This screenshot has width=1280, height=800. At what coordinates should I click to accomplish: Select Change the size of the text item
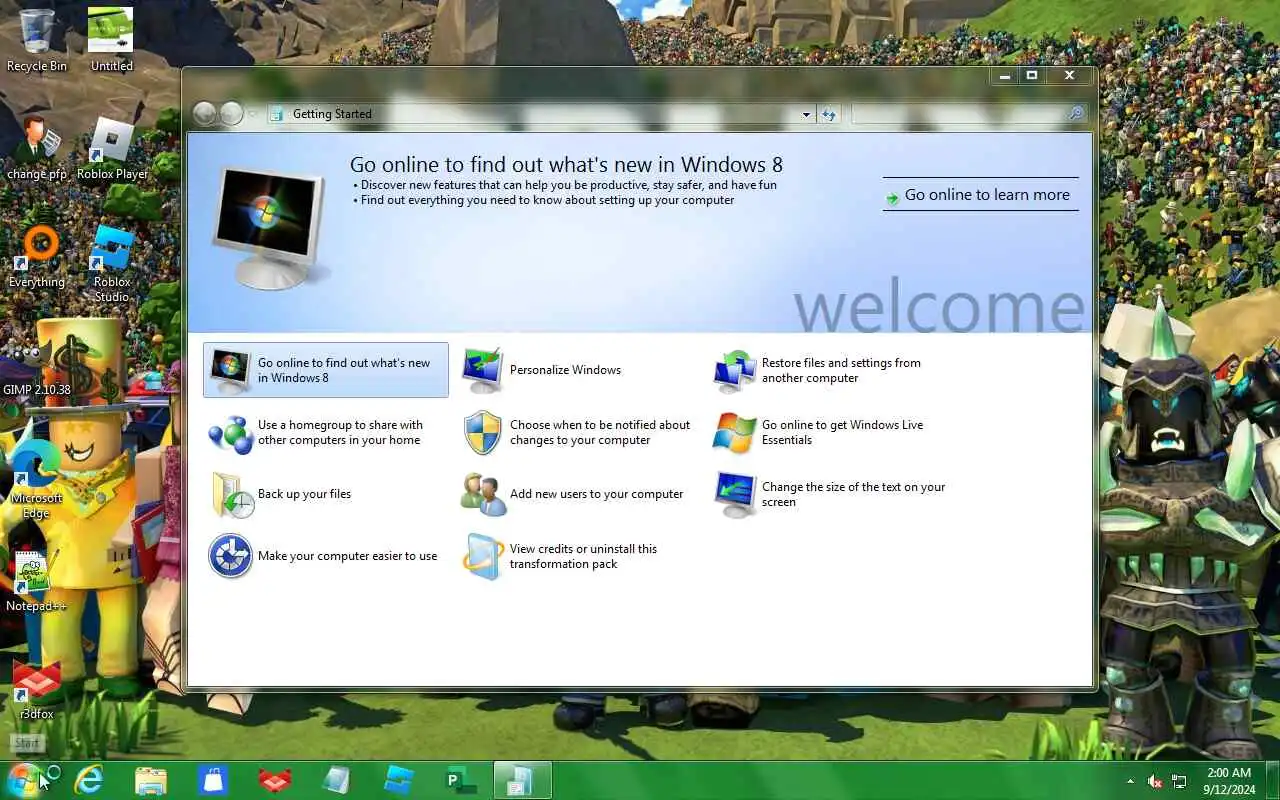[830, 494]
